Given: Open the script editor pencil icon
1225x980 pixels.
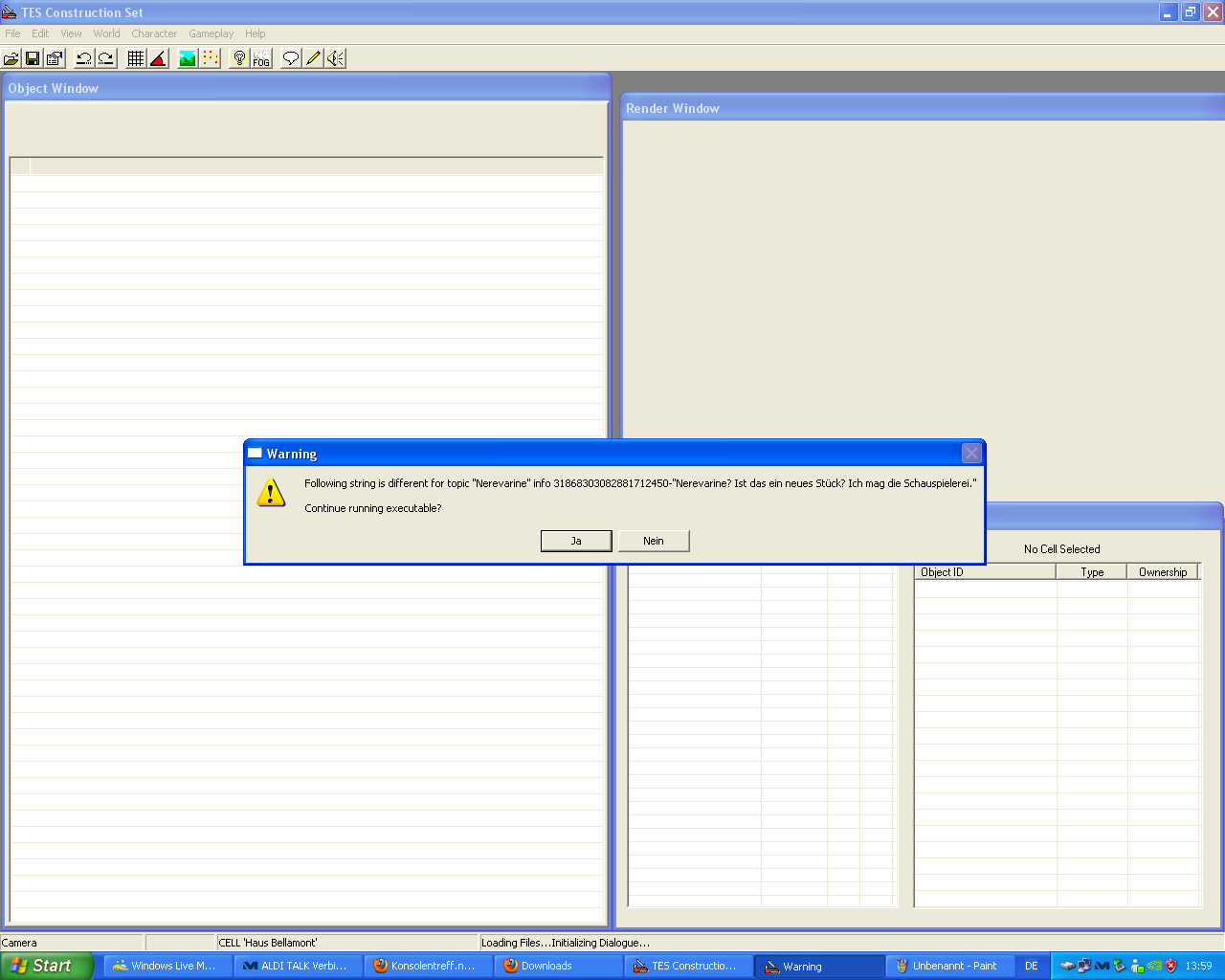Looking at the screenshot, I should pyautogui.click(x=313, y=58).
